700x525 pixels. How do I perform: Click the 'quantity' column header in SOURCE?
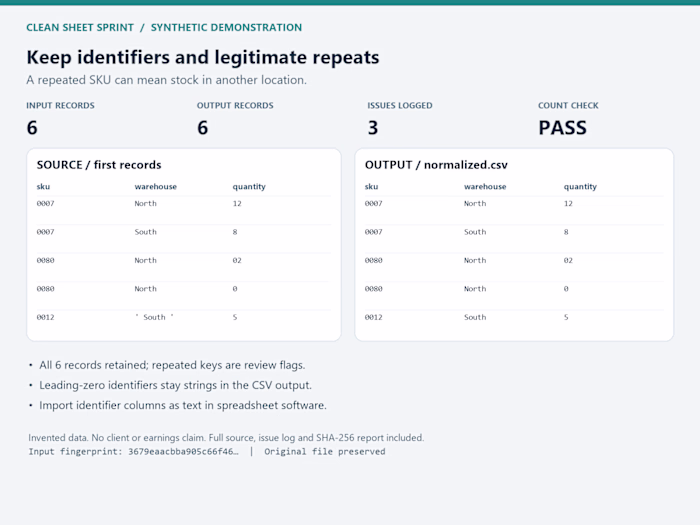pyautogui.click(x=249, y=187)
